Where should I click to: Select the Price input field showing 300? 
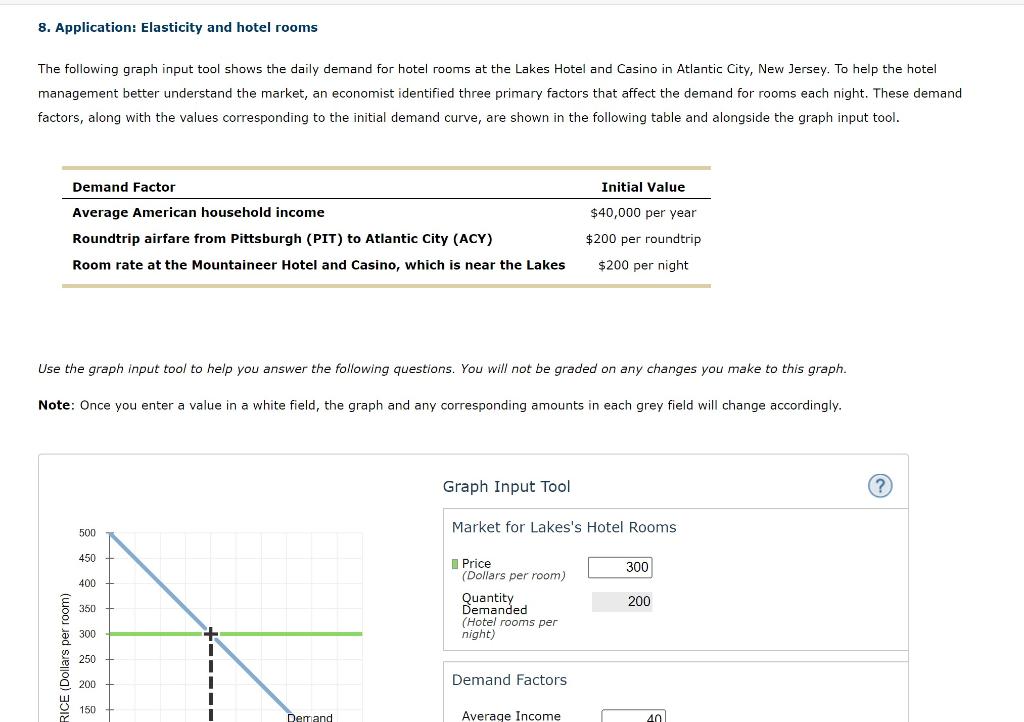622,566
